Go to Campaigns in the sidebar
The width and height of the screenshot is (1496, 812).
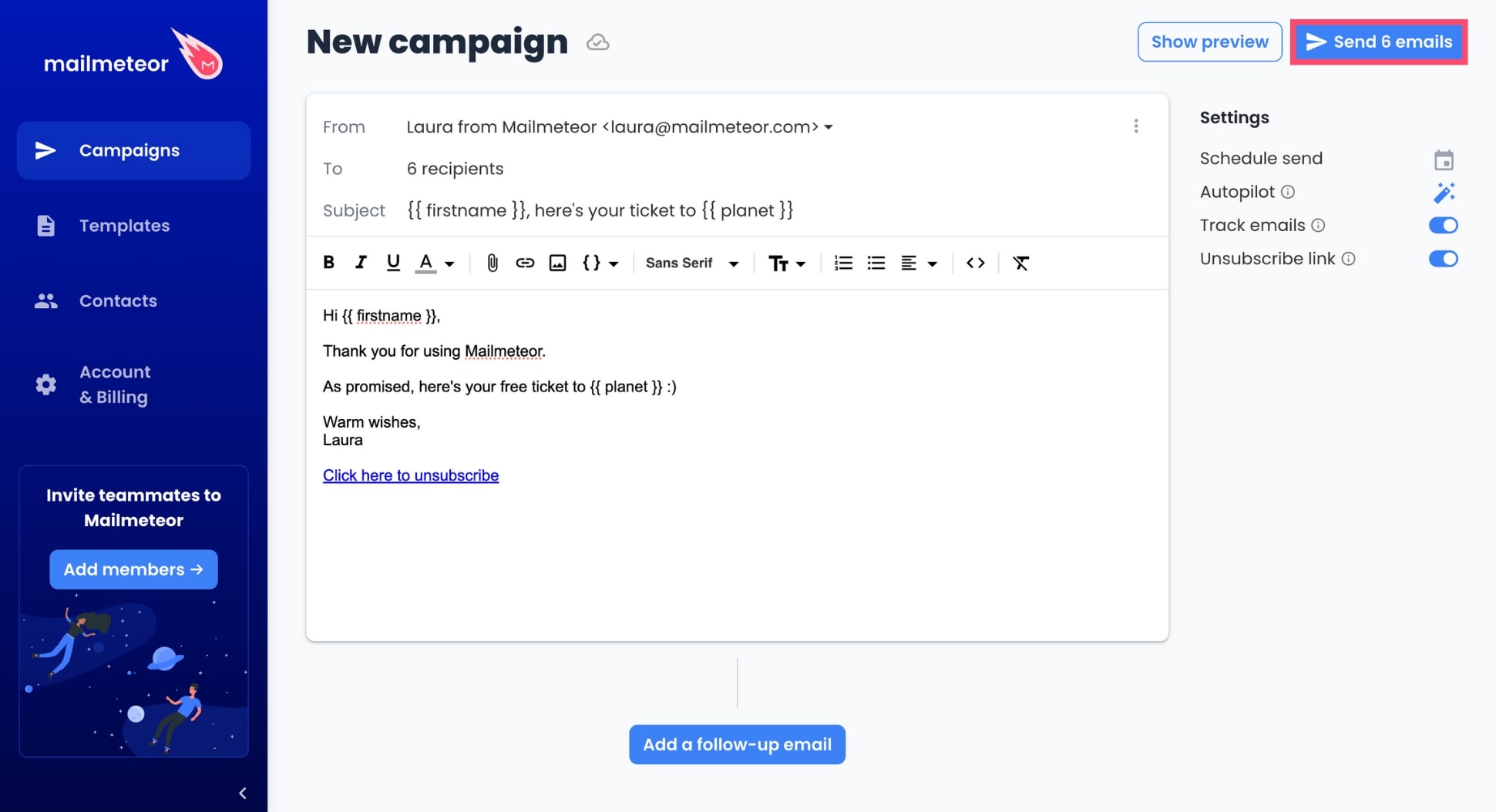(133, 150)
